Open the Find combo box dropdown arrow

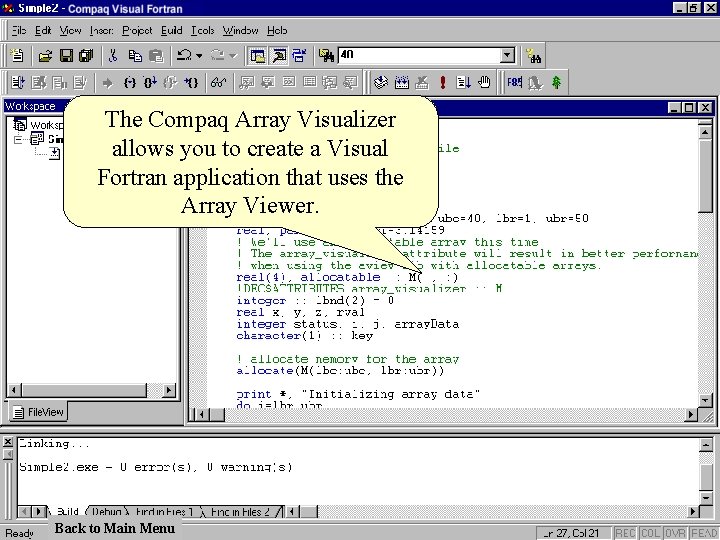coord(507,56)
